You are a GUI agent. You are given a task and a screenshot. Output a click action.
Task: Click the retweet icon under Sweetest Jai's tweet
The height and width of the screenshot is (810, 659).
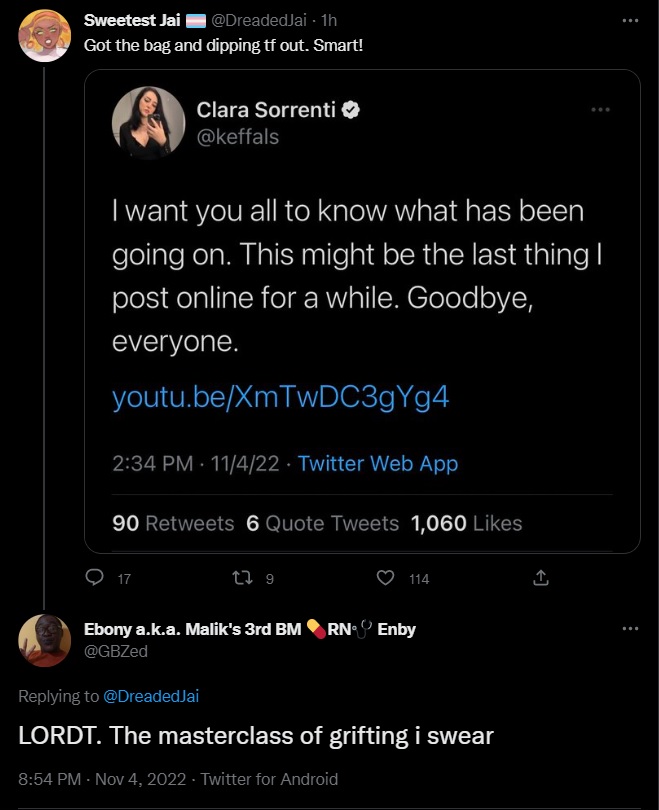pyautogui.click(x=240, y=578)
